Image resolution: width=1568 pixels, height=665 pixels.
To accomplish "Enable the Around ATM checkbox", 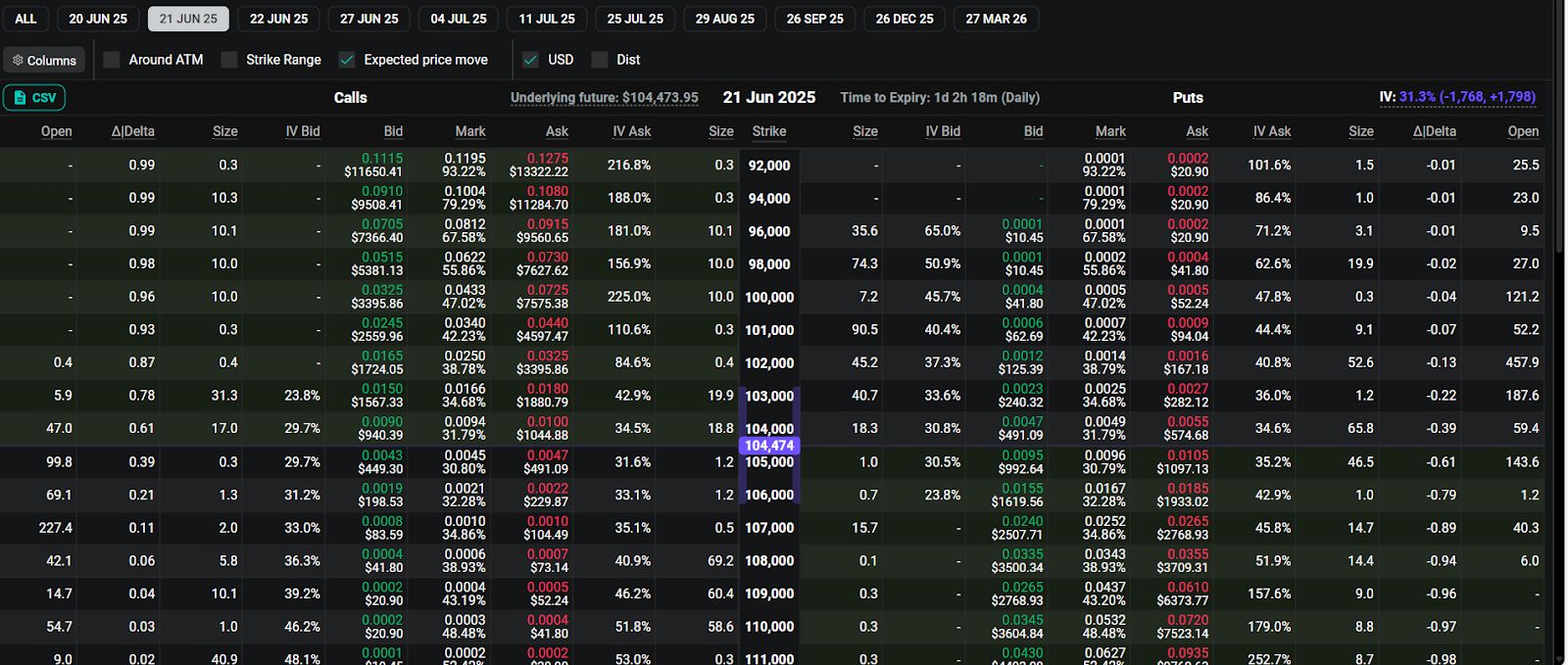I will pos(112,60).
